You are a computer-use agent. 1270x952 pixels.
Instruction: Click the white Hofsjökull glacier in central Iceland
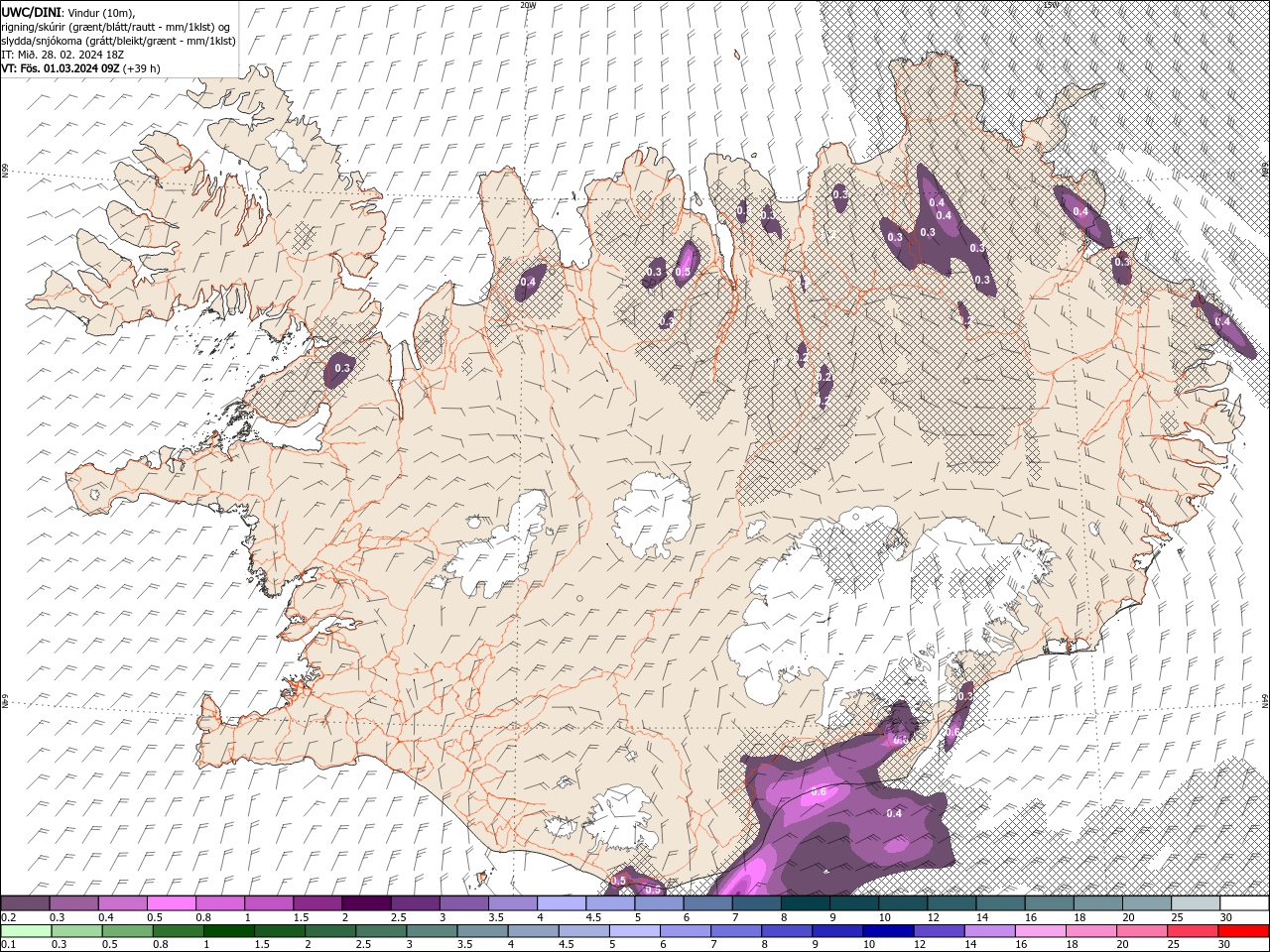tap(652, 513)
